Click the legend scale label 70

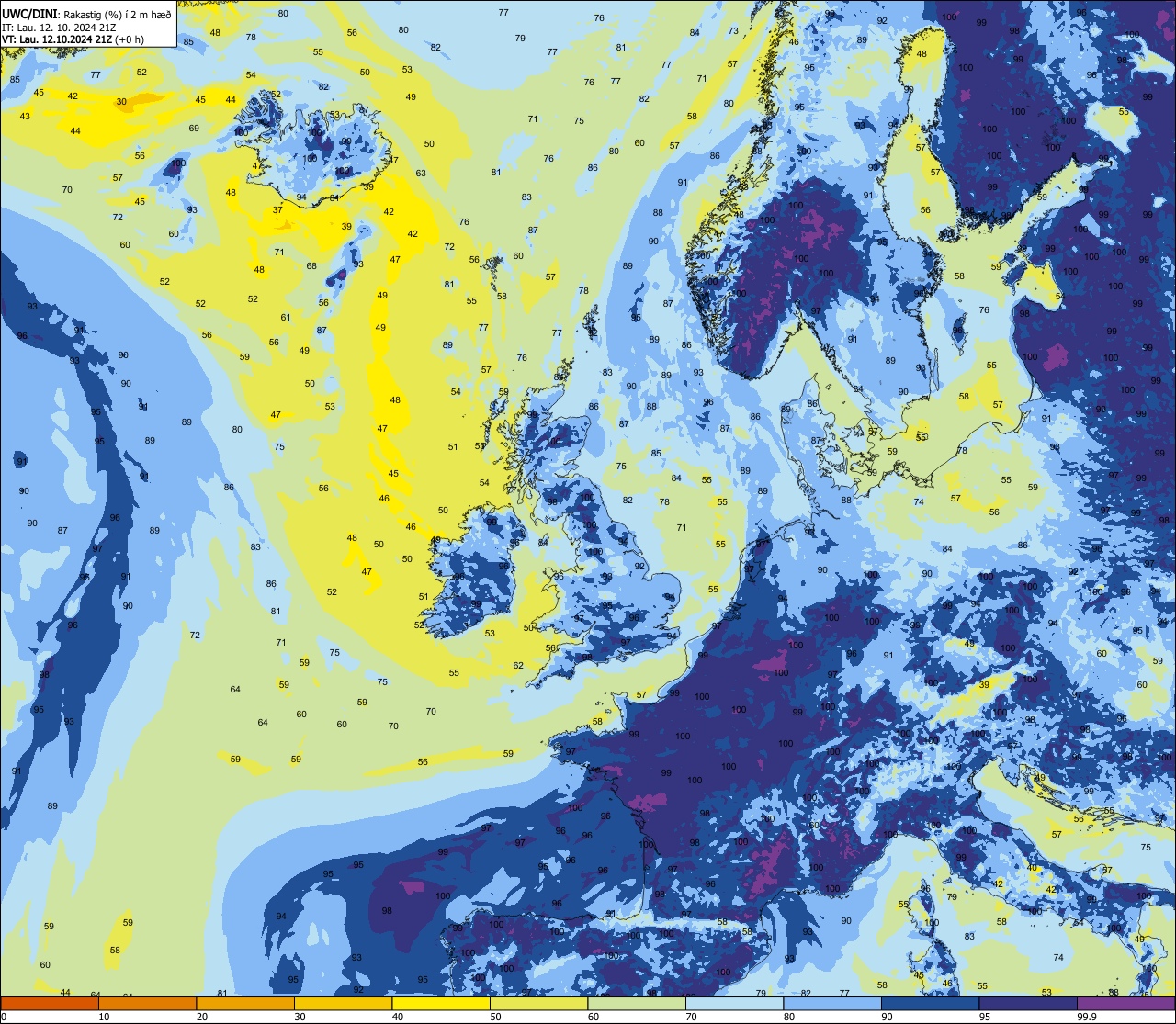[x=691, y=1016]
